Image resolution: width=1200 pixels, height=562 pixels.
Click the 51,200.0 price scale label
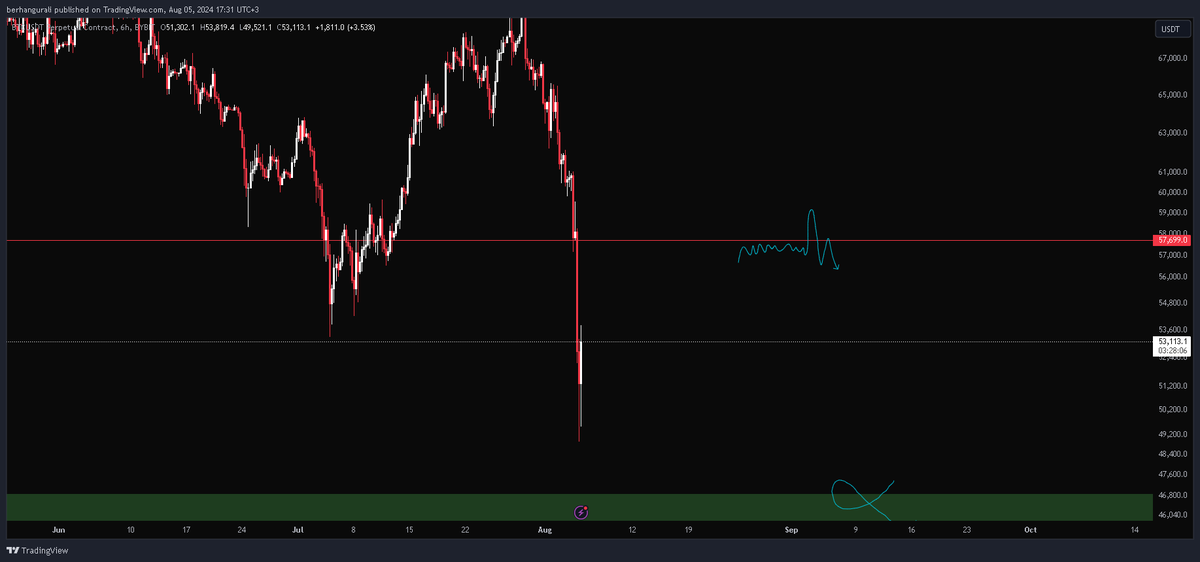pos(1172,385)
